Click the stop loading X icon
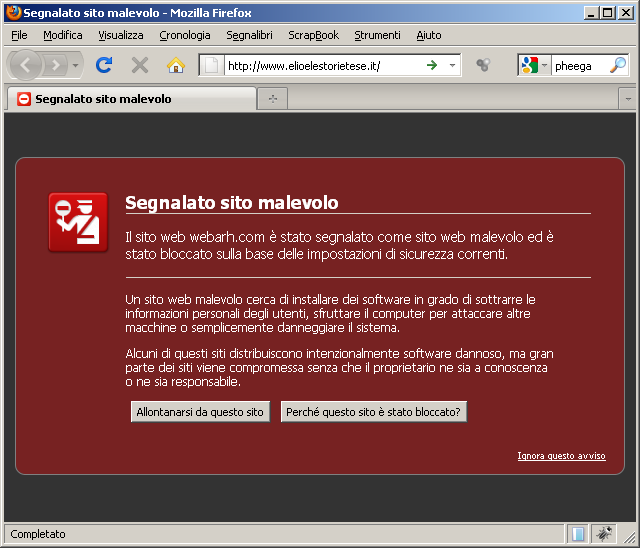Image resolution: width=640 pixels, height=548 pixels. click(140, 65)
